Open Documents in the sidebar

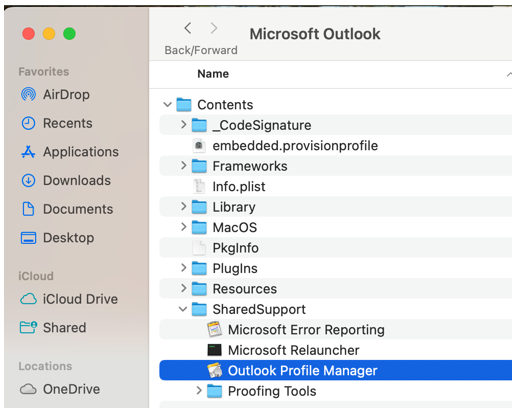[67, 209]
